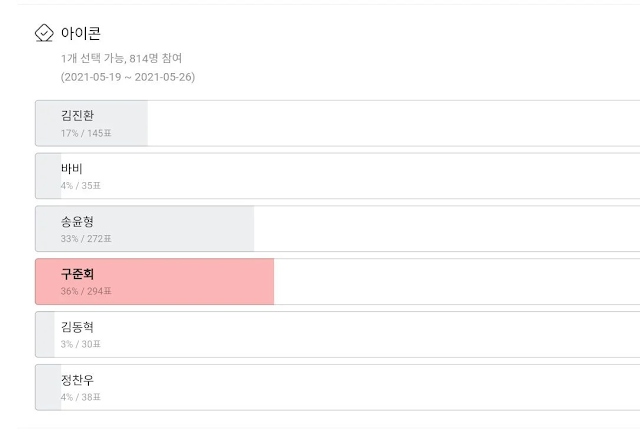
Task: Click the 17% / 145표 vote count
Action: click(x=86, y=133)
